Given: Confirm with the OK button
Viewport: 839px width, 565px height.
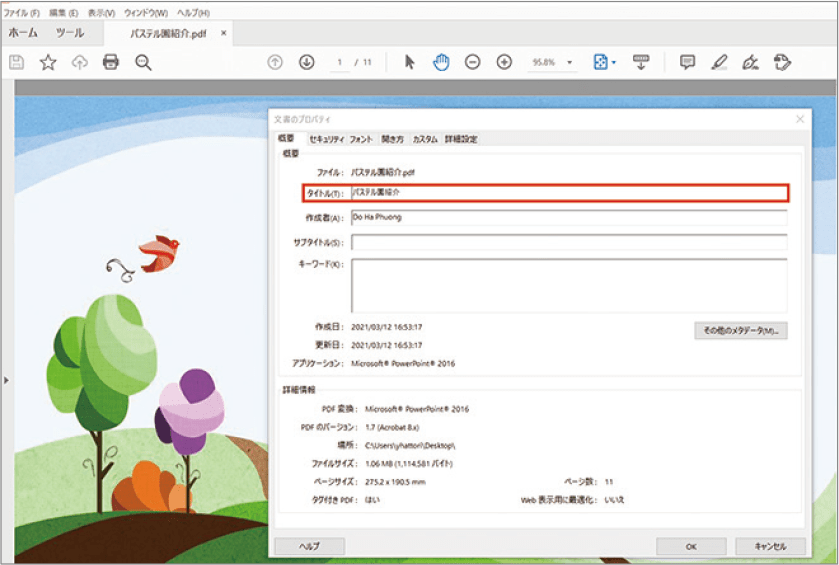Looking at the screenshot, I should [x=691, y=546].
